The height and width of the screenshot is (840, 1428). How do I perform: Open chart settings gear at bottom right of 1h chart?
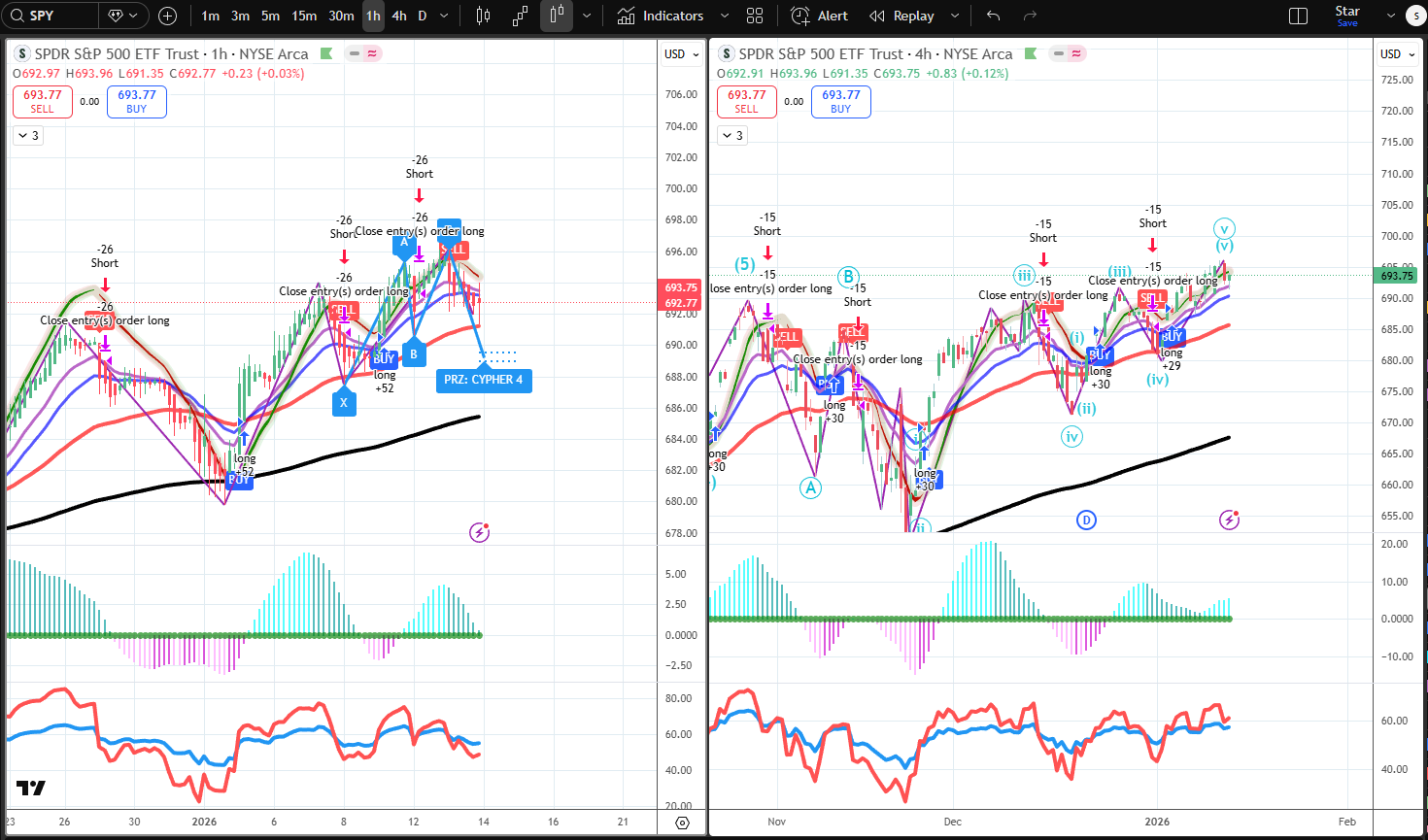point(682,823)
